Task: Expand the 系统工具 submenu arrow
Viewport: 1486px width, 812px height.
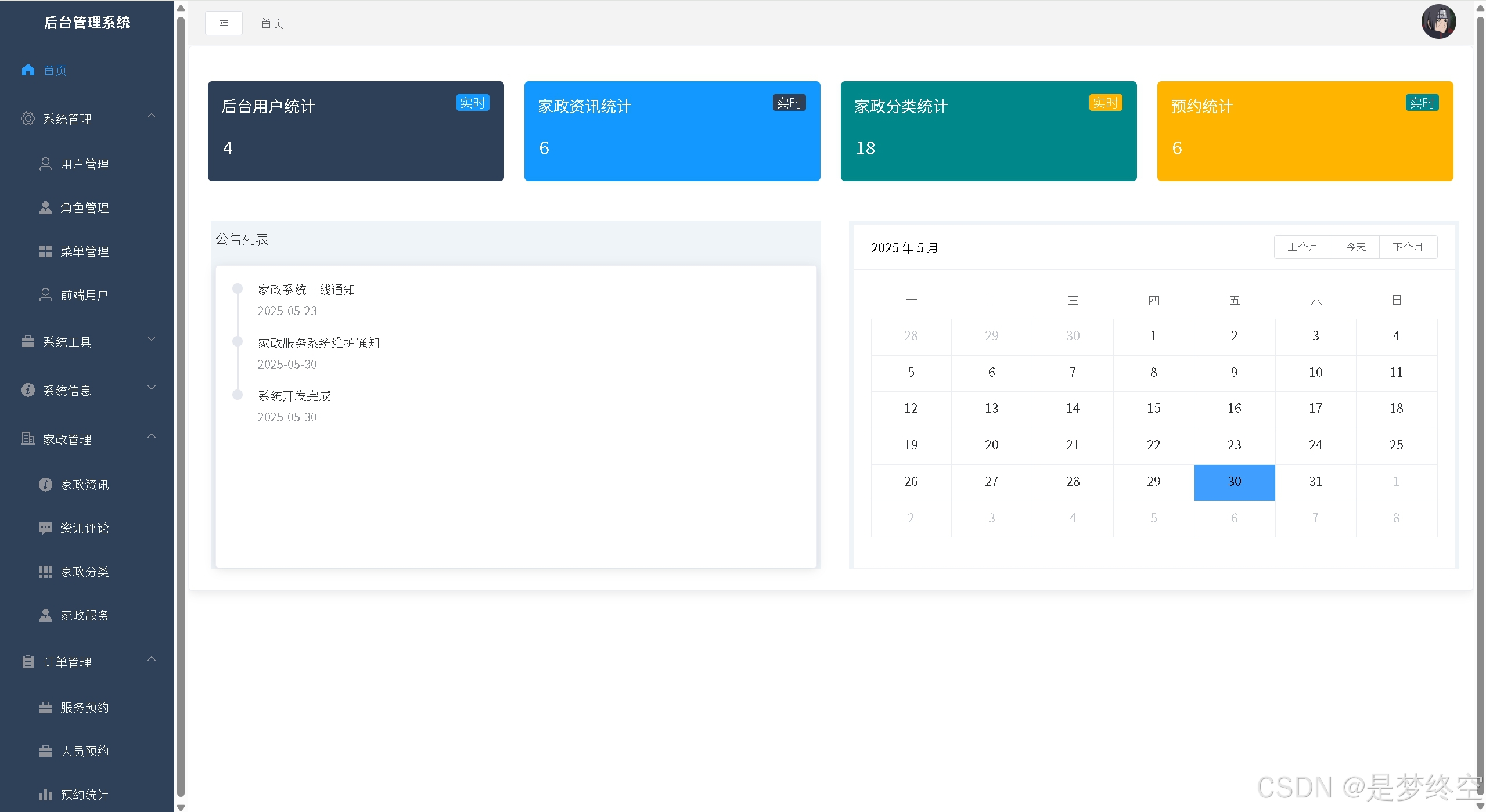Action: 152,339
